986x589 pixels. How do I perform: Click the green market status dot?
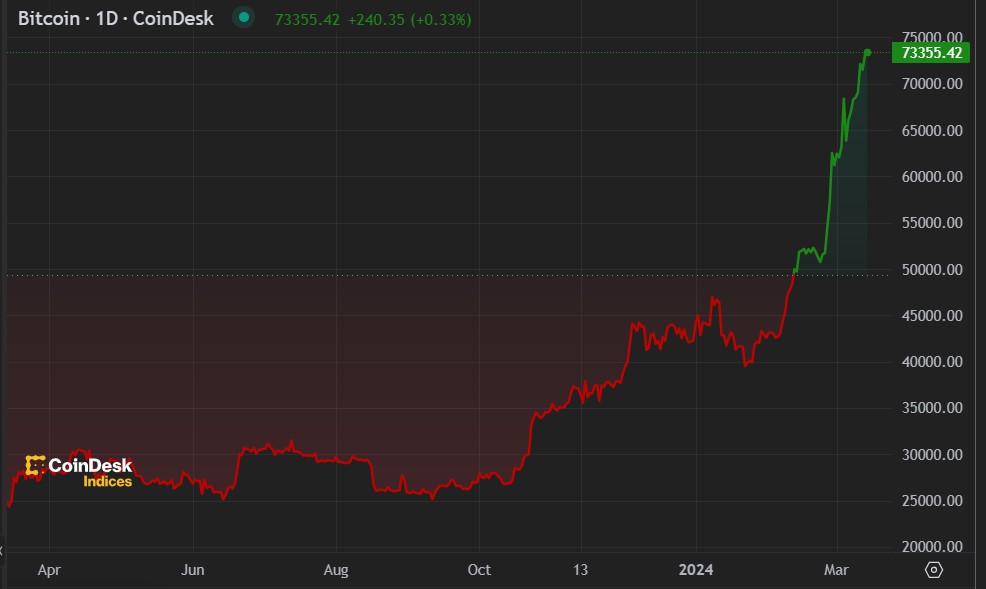click(243, 19)
